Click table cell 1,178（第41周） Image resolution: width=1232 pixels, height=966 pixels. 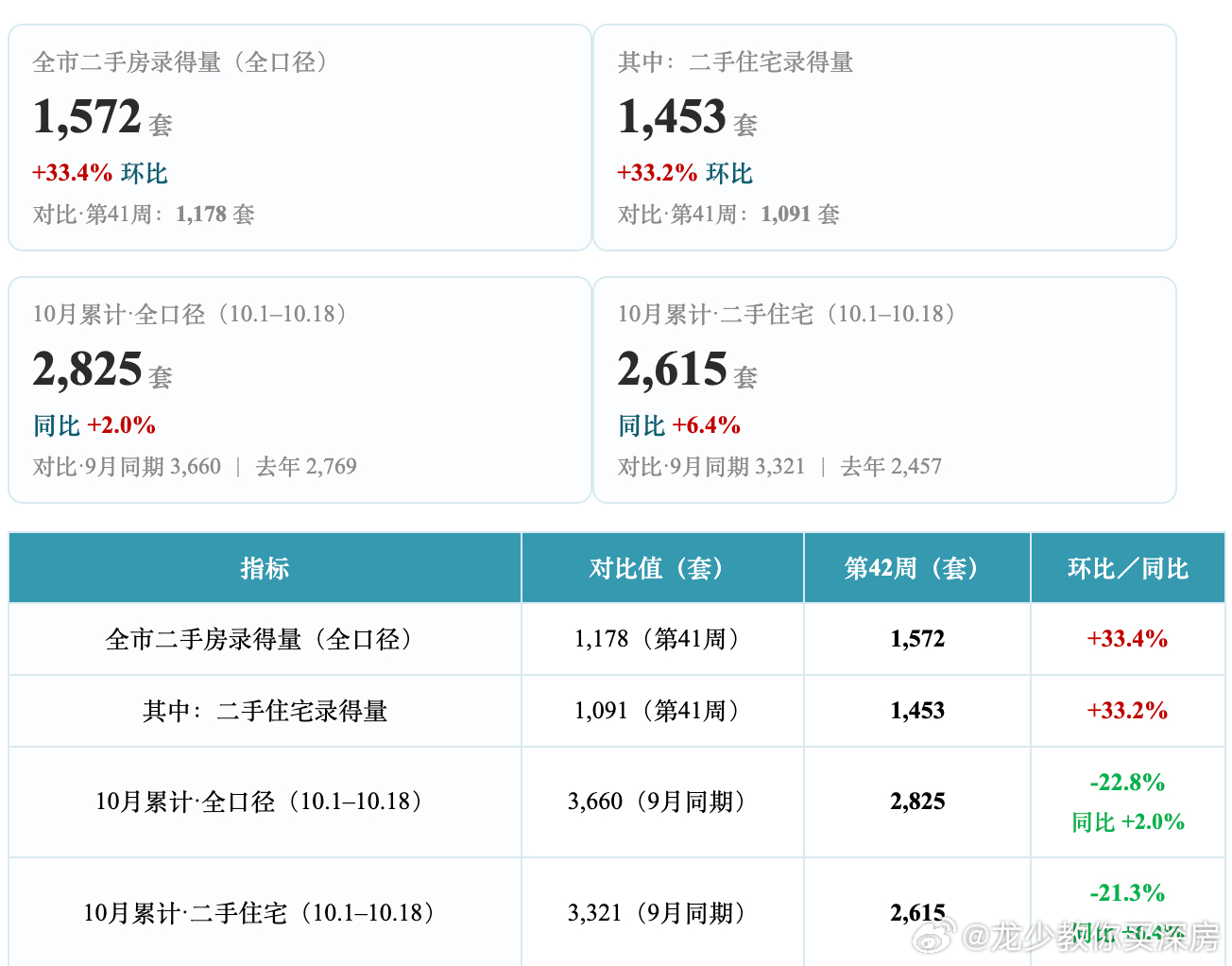pos(662,639)
